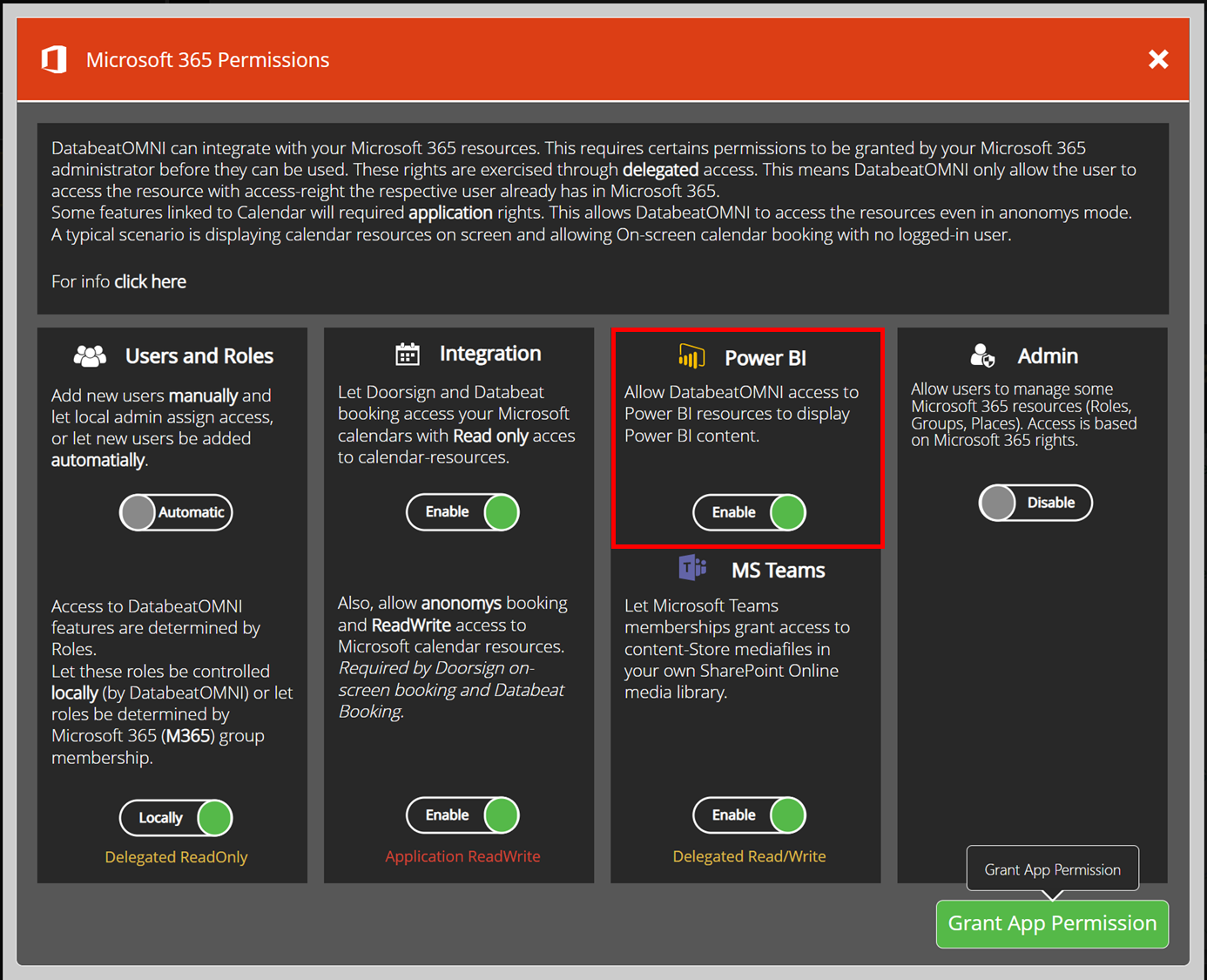
Task: Click the 'Integration' heading
Action: [x=490, y=353]
